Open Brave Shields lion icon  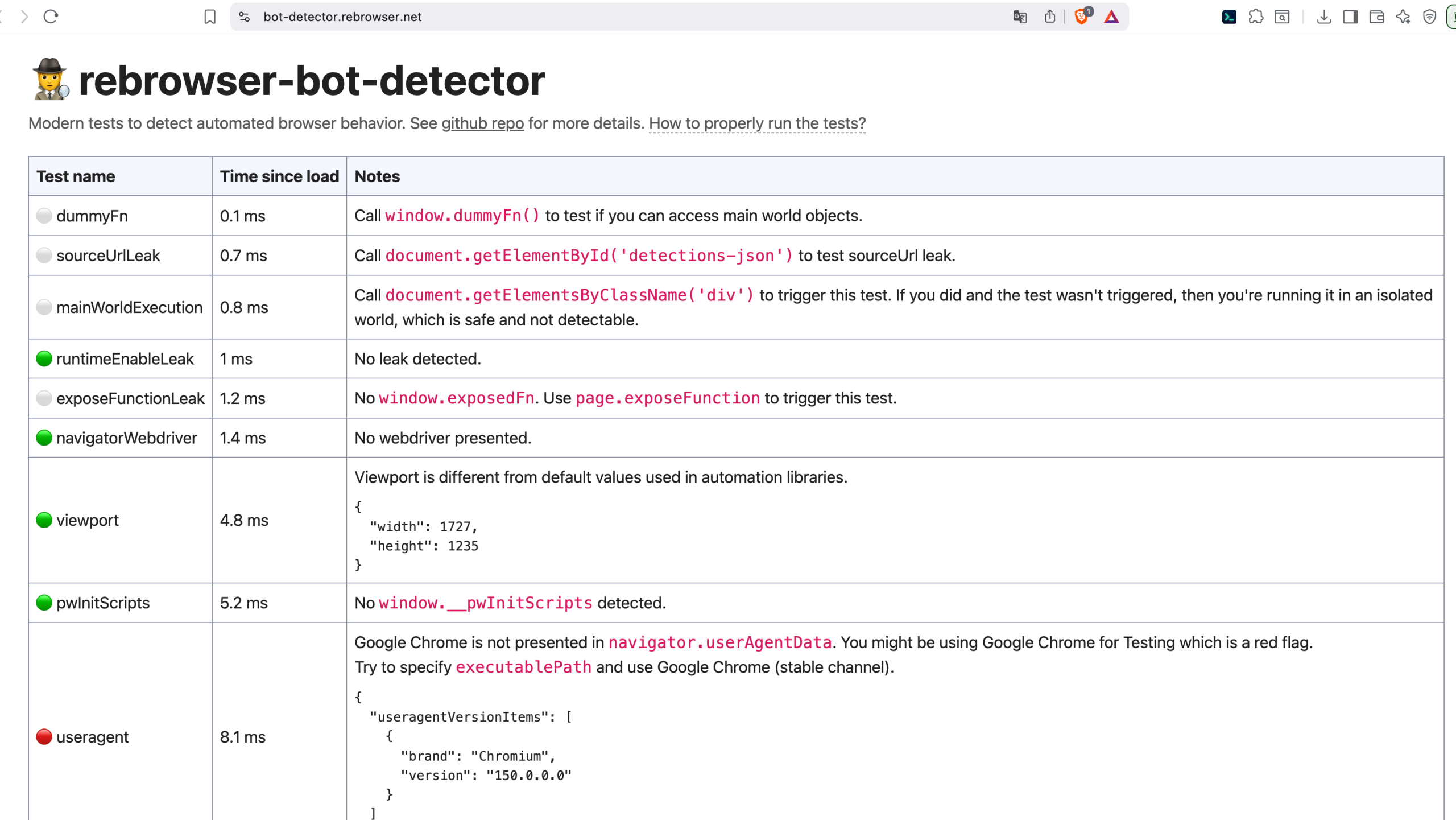pyautogui.click(x=1082, y=16)
